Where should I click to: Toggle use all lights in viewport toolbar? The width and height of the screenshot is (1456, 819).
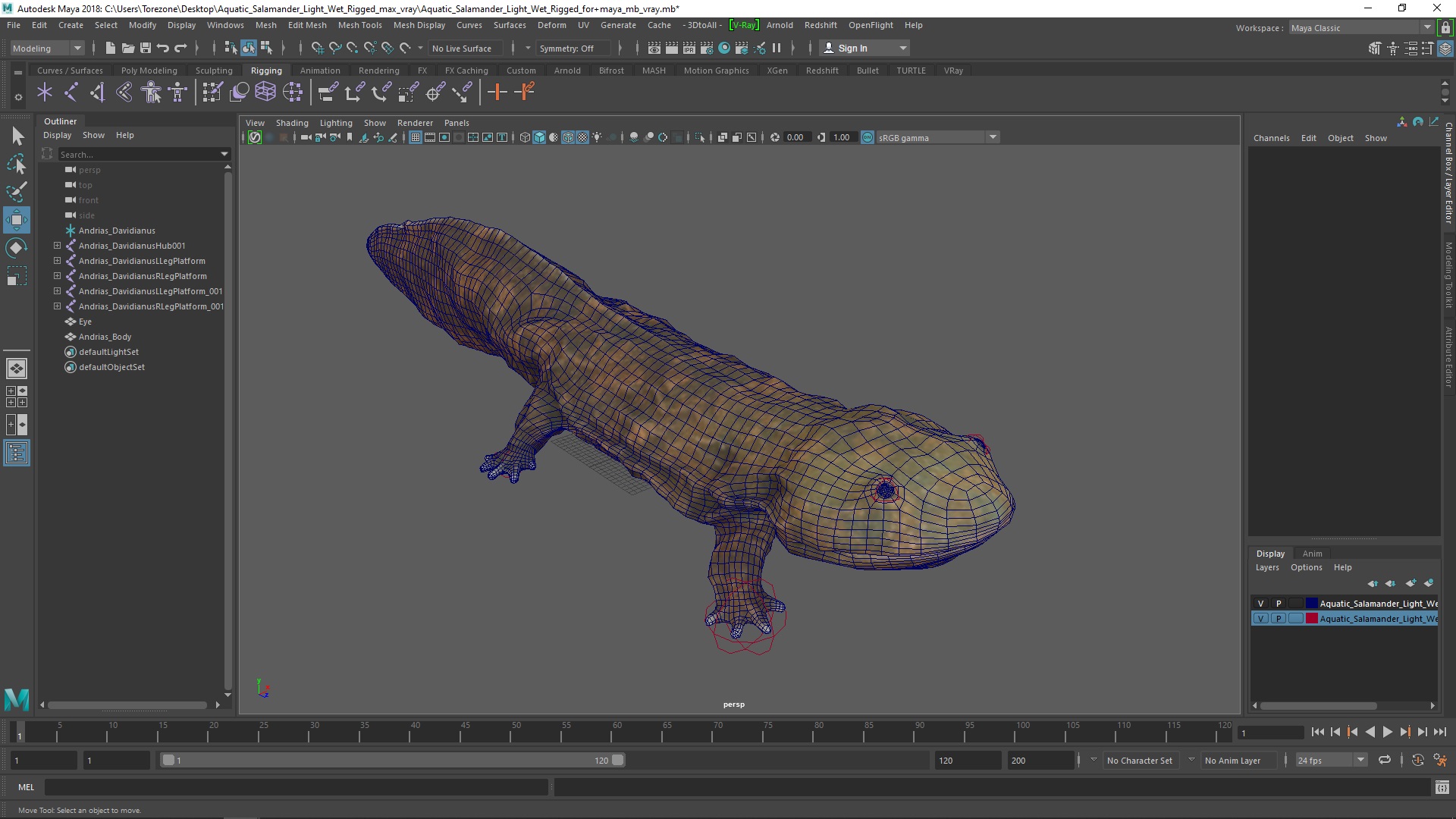point(598,137)
